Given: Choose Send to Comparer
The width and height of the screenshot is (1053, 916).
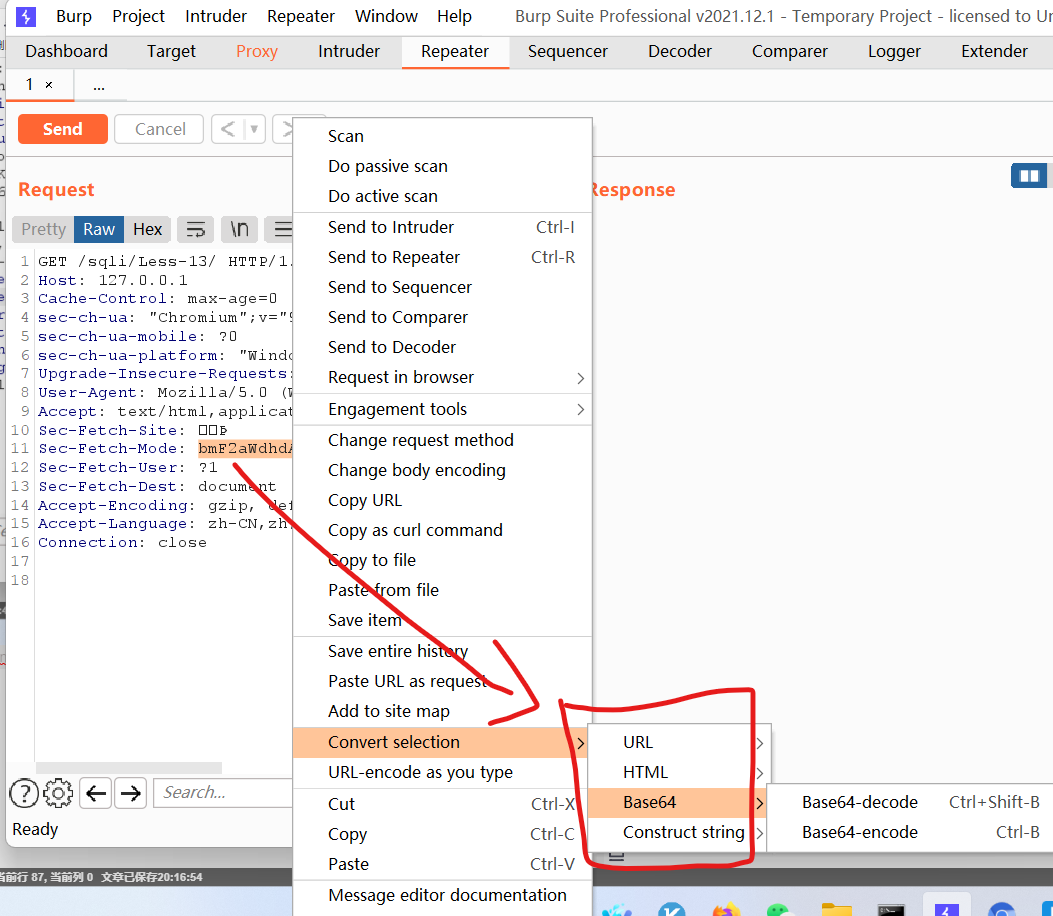Looking at the screenshot, I should click(x=443, y=318).
